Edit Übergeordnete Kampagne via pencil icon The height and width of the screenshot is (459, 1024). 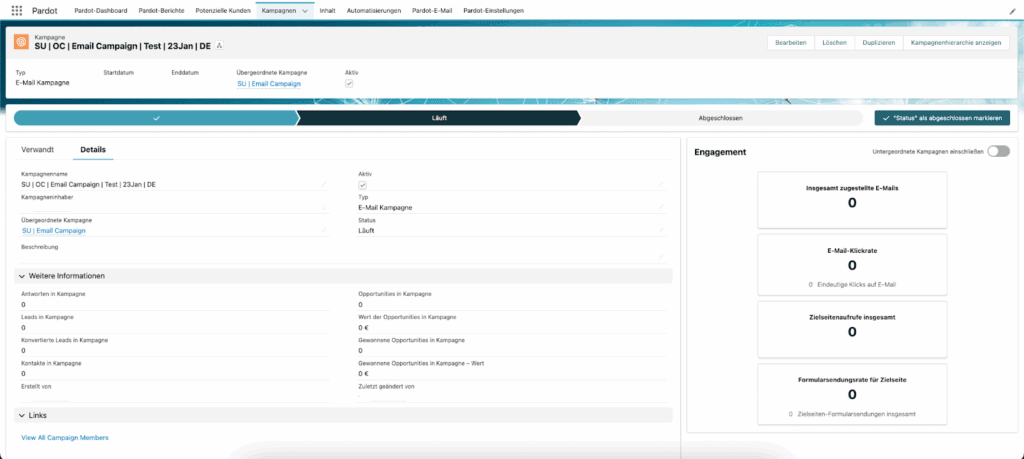click(323, 230)
